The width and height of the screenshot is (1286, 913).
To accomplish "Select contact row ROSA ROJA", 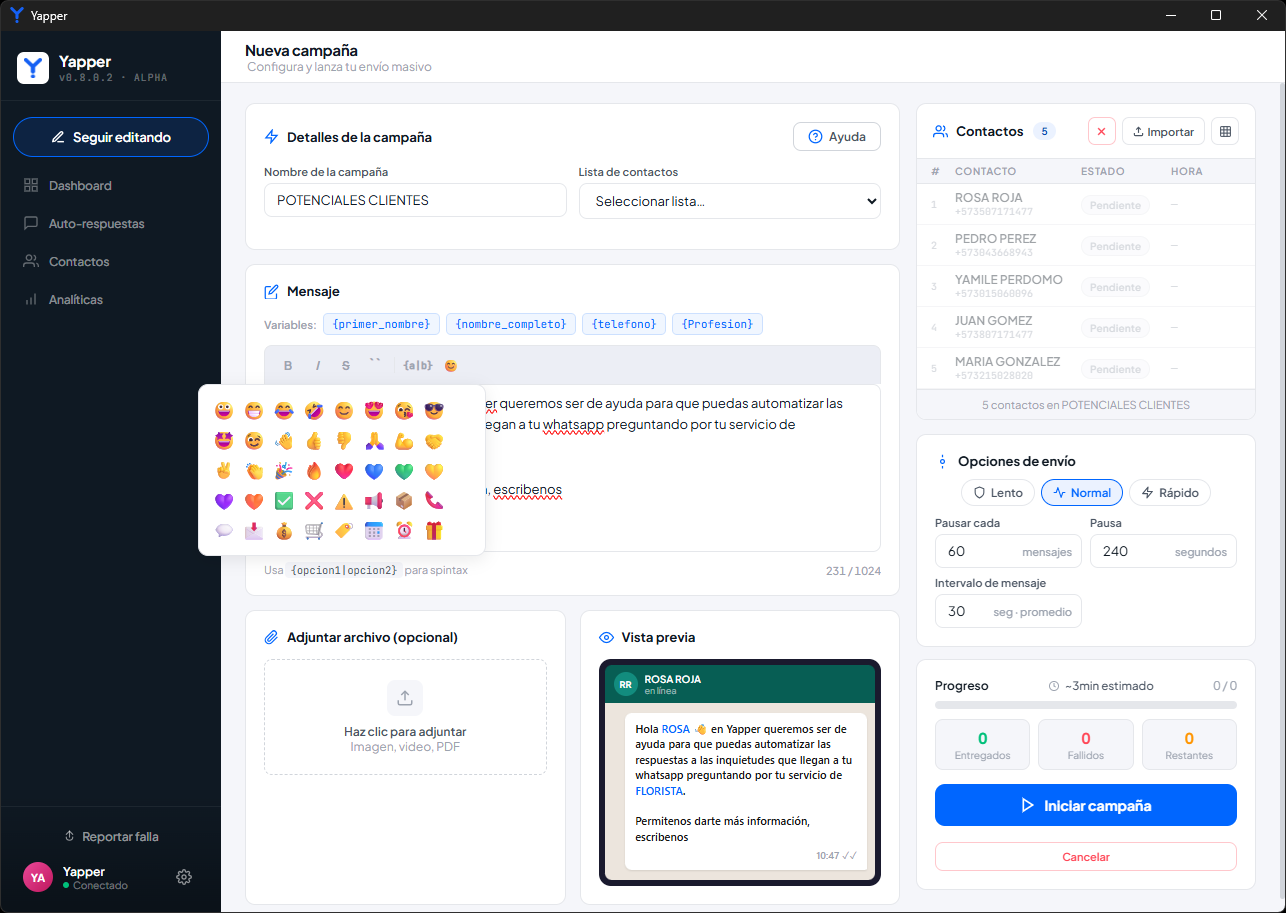I will [x=1086, y=204].
